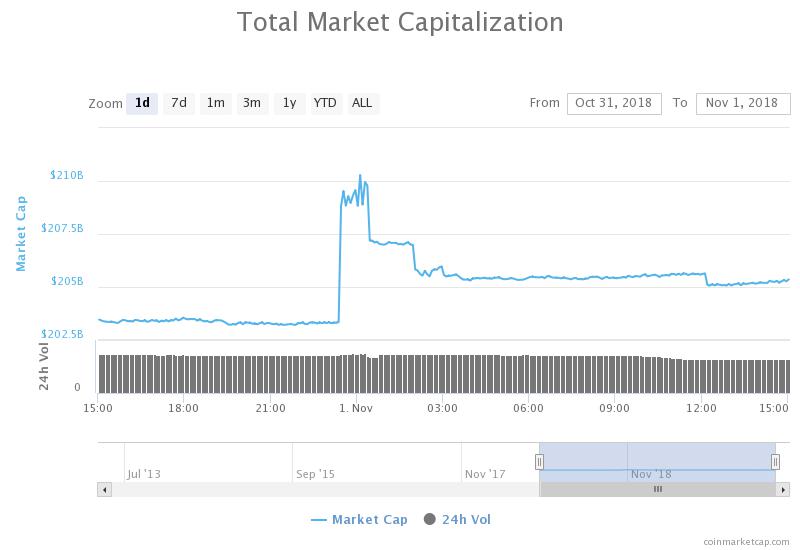Click the gray 24h Vol legend circle
Viewport: 800px width, 550px height.
coord(430,519)
